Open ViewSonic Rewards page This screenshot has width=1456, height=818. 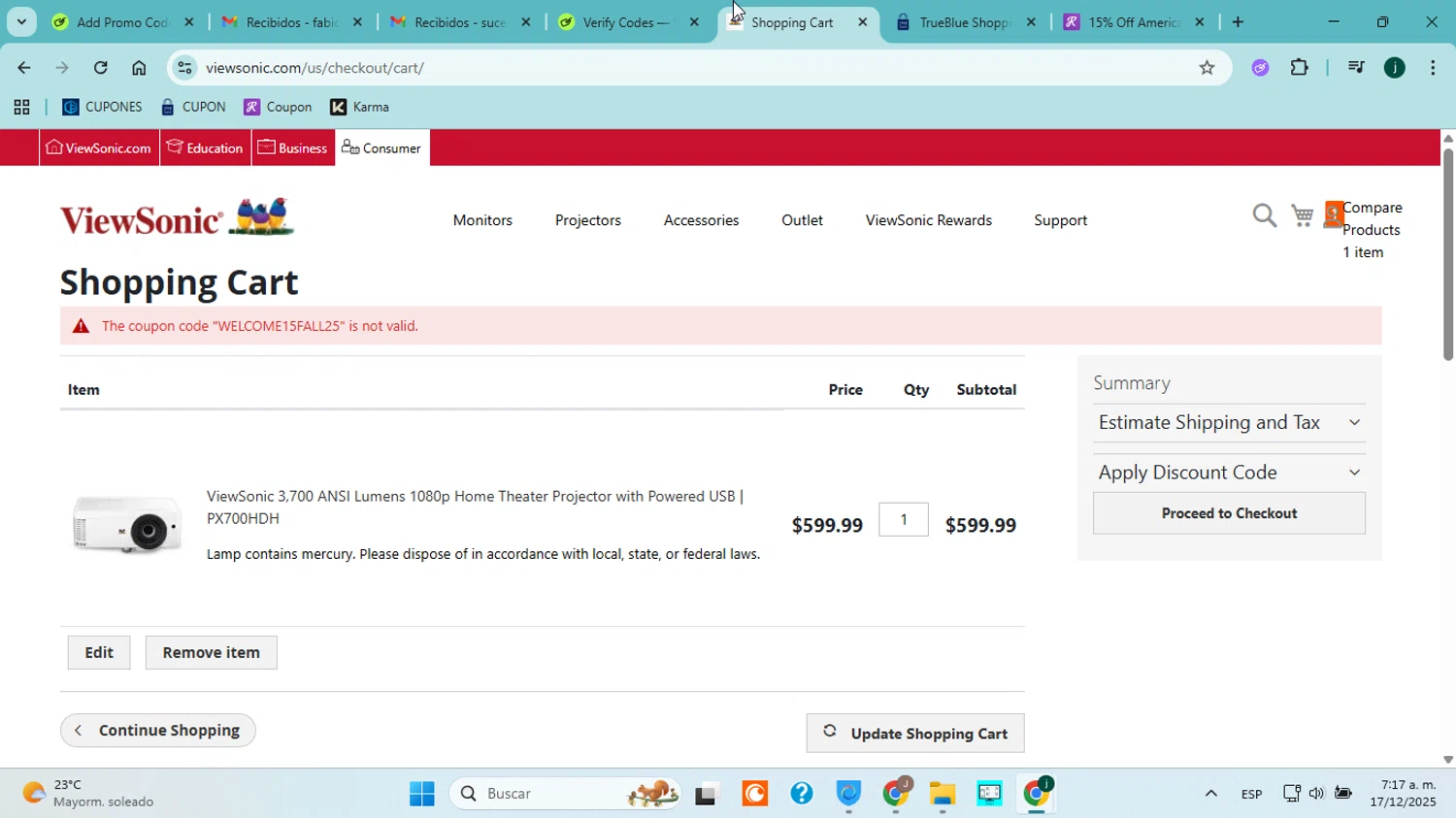click(x=929, y=220)
